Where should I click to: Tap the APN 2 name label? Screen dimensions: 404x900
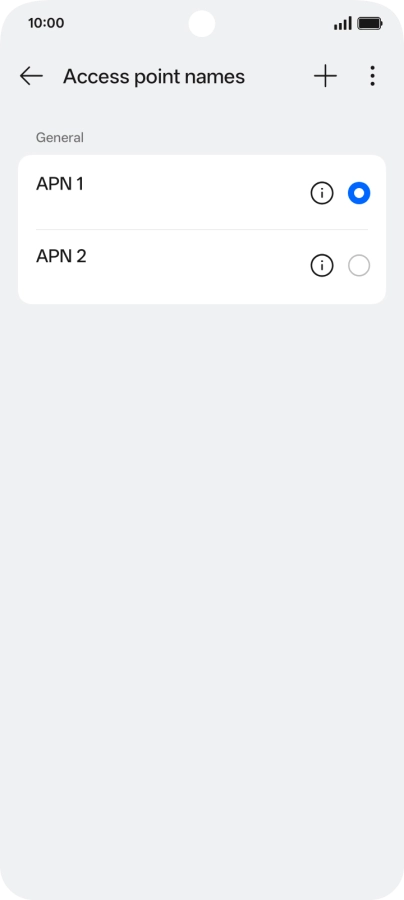click(x=61, y=256)
